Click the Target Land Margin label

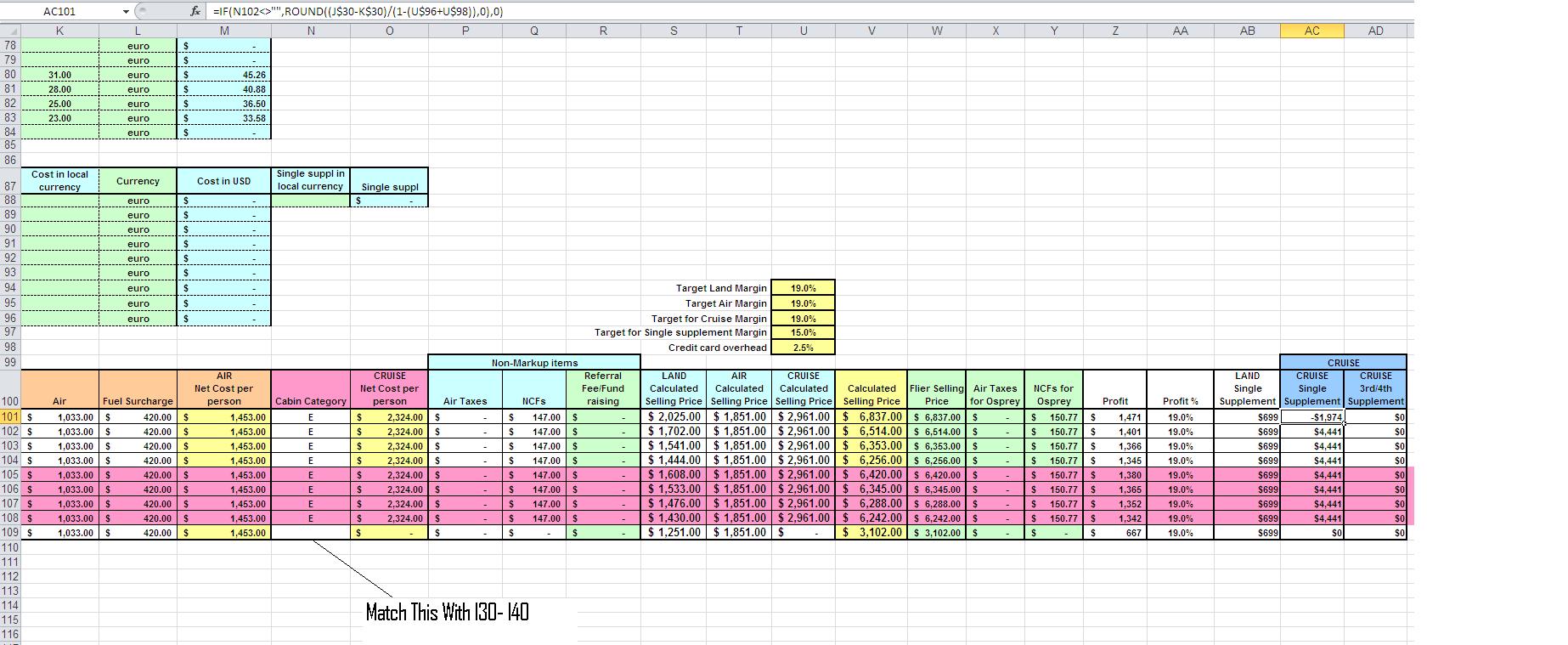[721, 288]
